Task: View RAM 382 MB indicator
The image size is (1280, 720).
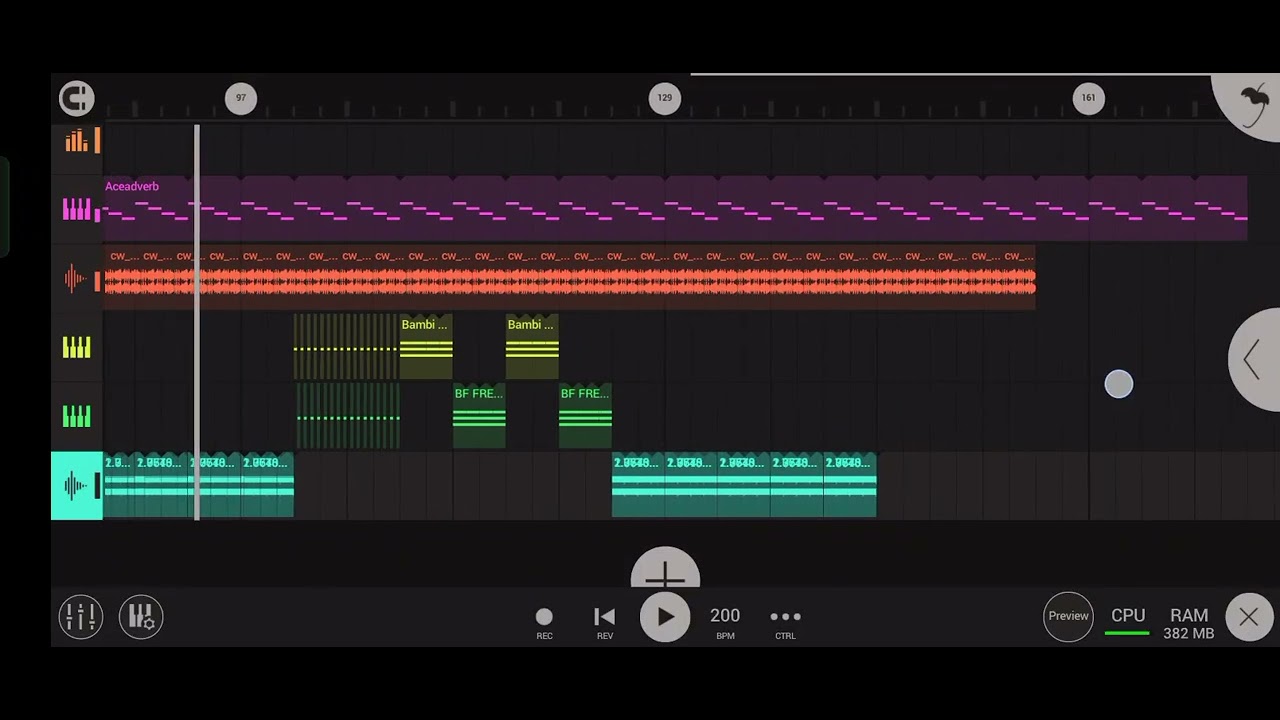Action: pos(1189,624)
